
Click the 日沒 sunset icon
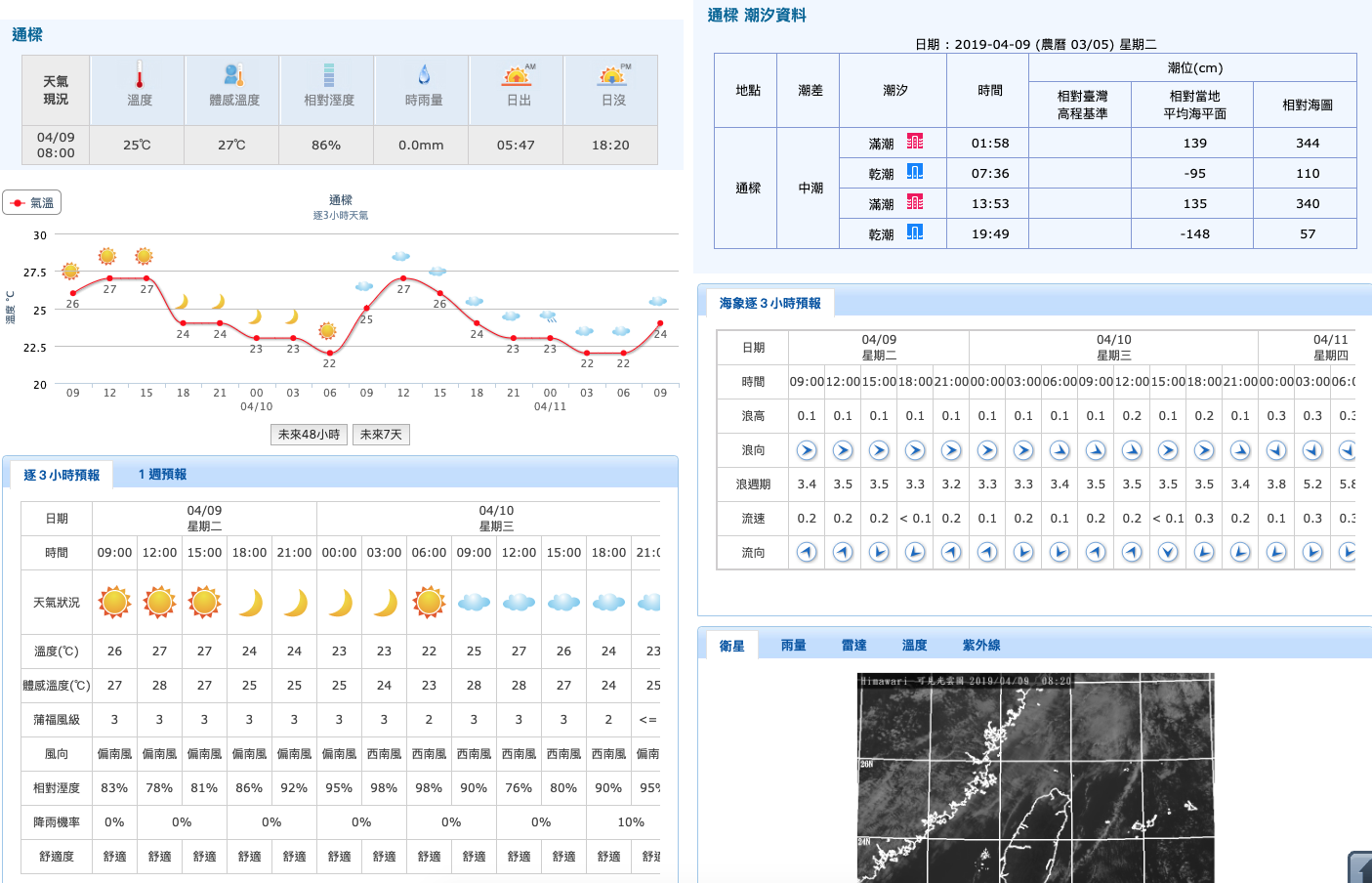(613, 75)
